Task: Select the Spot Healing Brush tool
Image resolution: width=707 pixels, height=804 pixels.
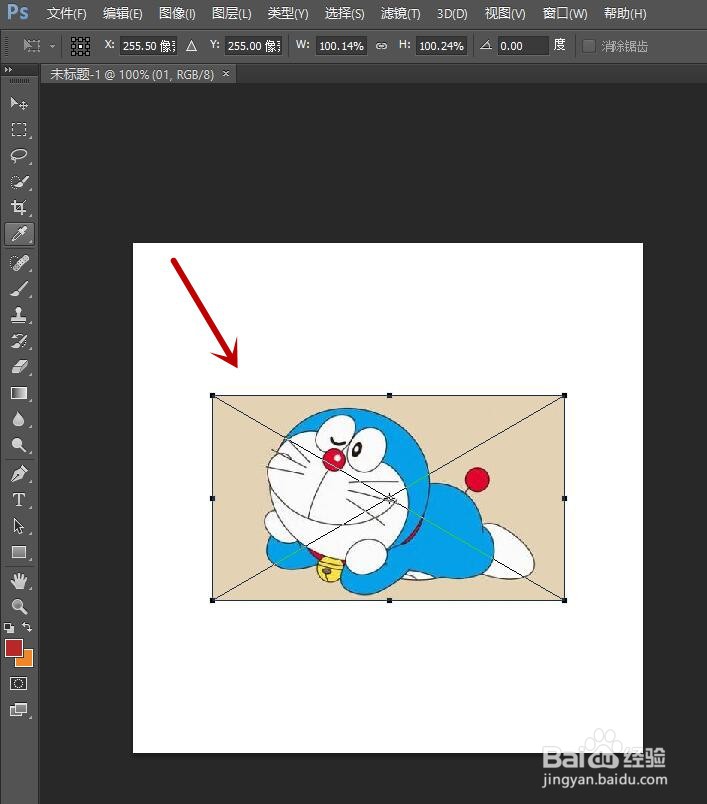Action: coord(19,263)
